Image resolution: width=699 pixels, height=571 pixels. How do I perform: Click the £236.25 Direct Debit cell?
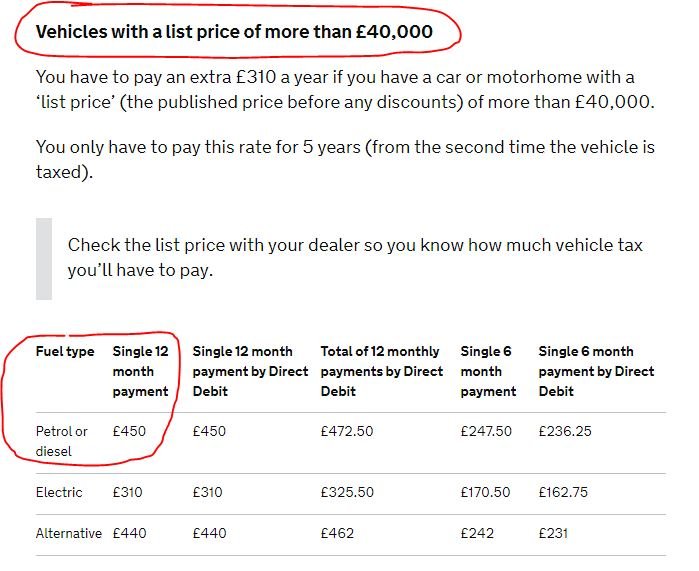point(565,431)
